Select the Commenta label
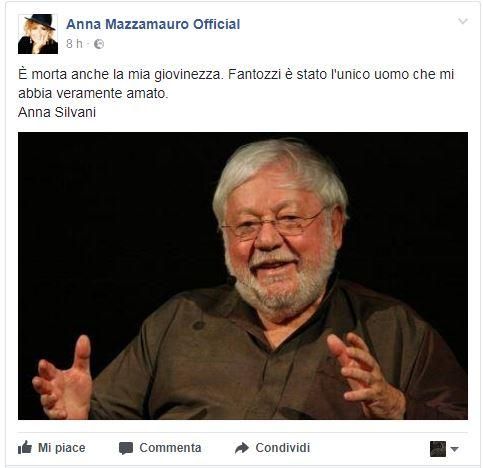Viewport: 483px width, 468px height. point(170,448)
